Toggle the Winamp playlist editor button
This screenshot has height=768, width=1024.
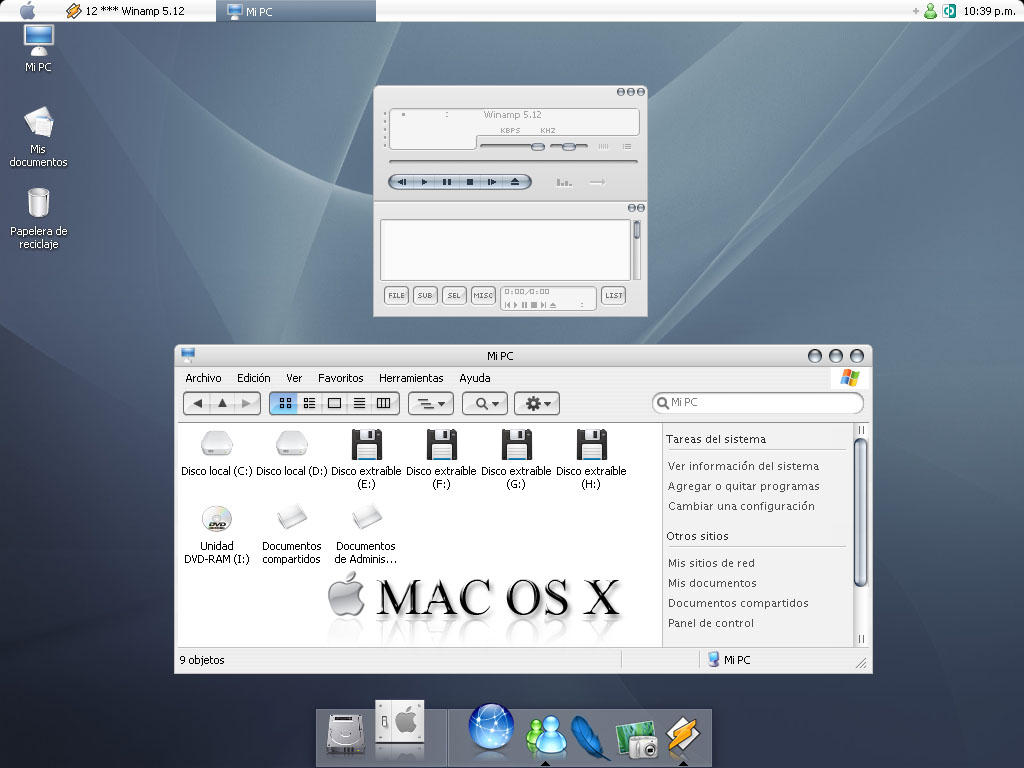click(627, 146)
